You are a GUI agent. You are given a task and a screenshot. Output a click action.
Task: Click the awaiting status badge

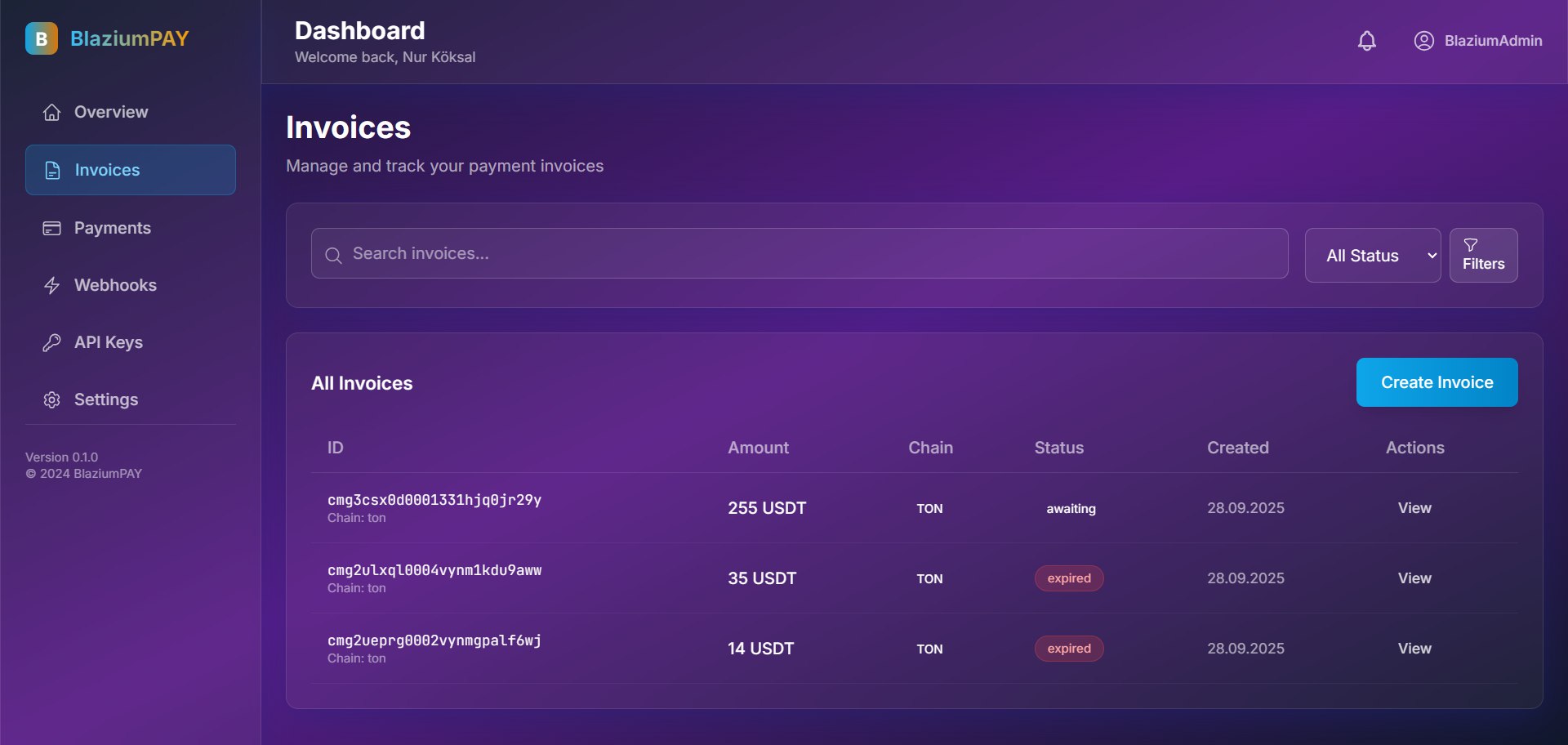1071,509
